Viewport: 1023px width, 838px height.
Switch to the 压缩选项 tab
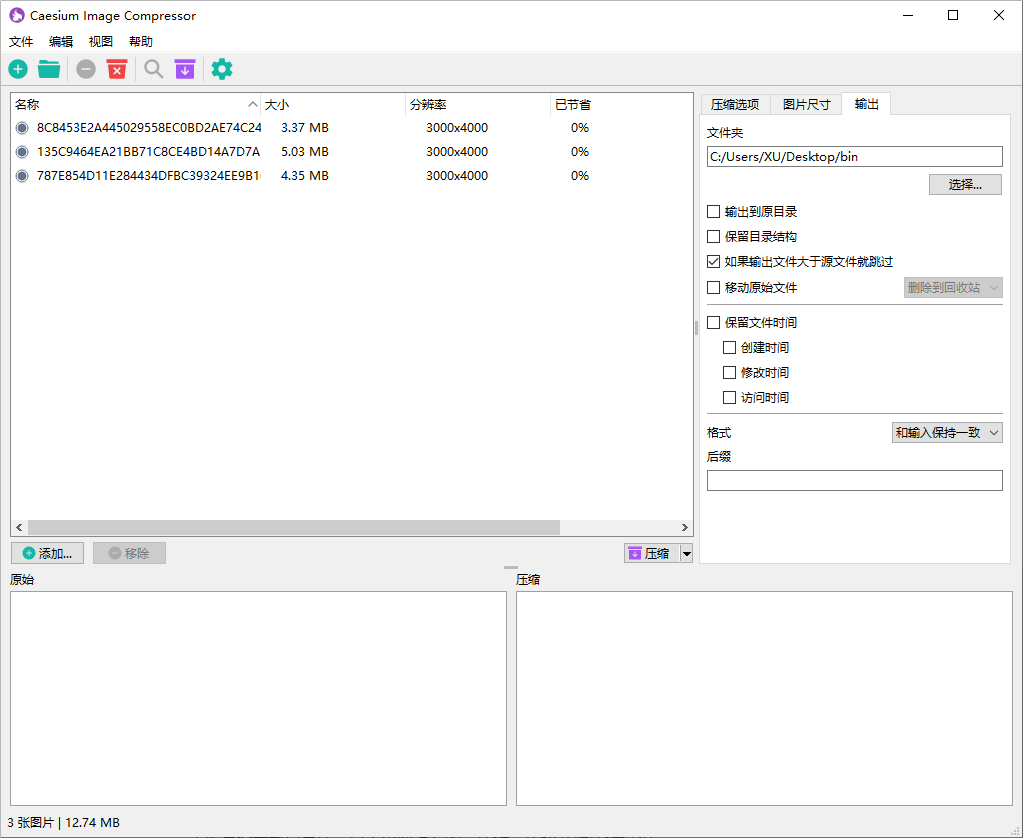(x=734, y=104)
